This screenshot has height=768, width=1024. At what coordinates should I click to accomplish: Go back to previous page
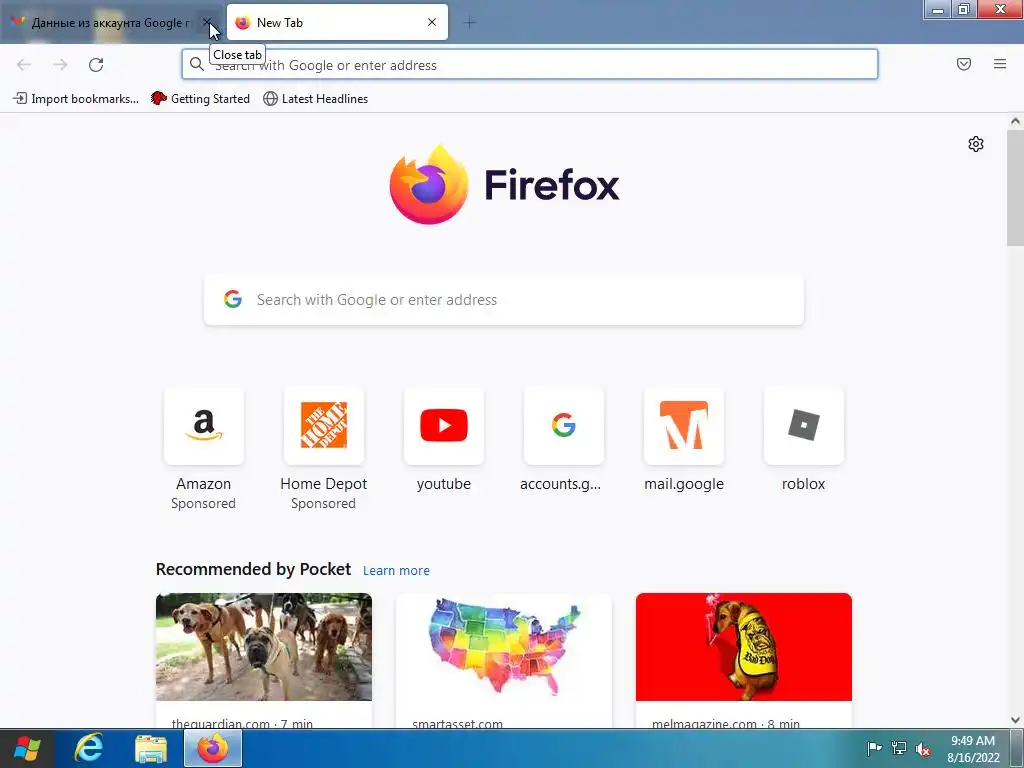(24, 65)
